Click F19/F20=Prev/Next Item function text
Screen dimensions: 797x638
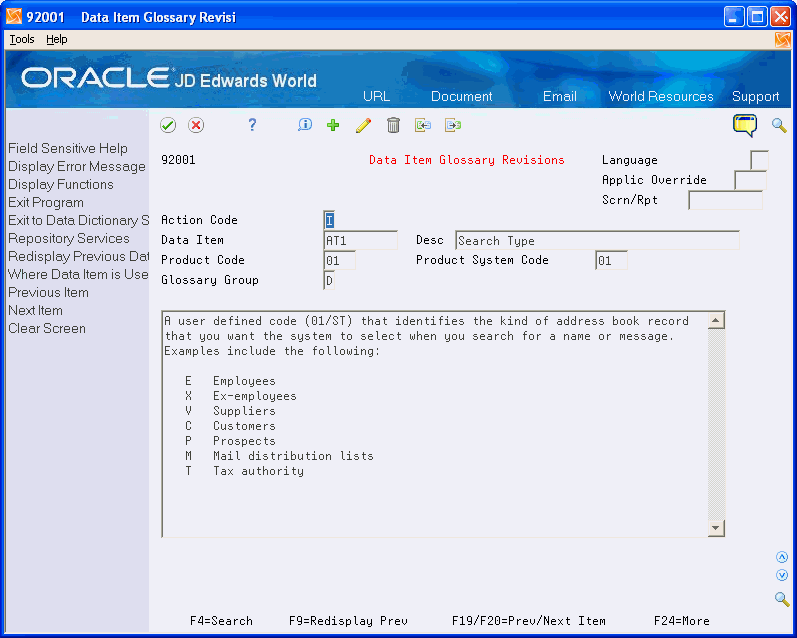tap(529, 621)
